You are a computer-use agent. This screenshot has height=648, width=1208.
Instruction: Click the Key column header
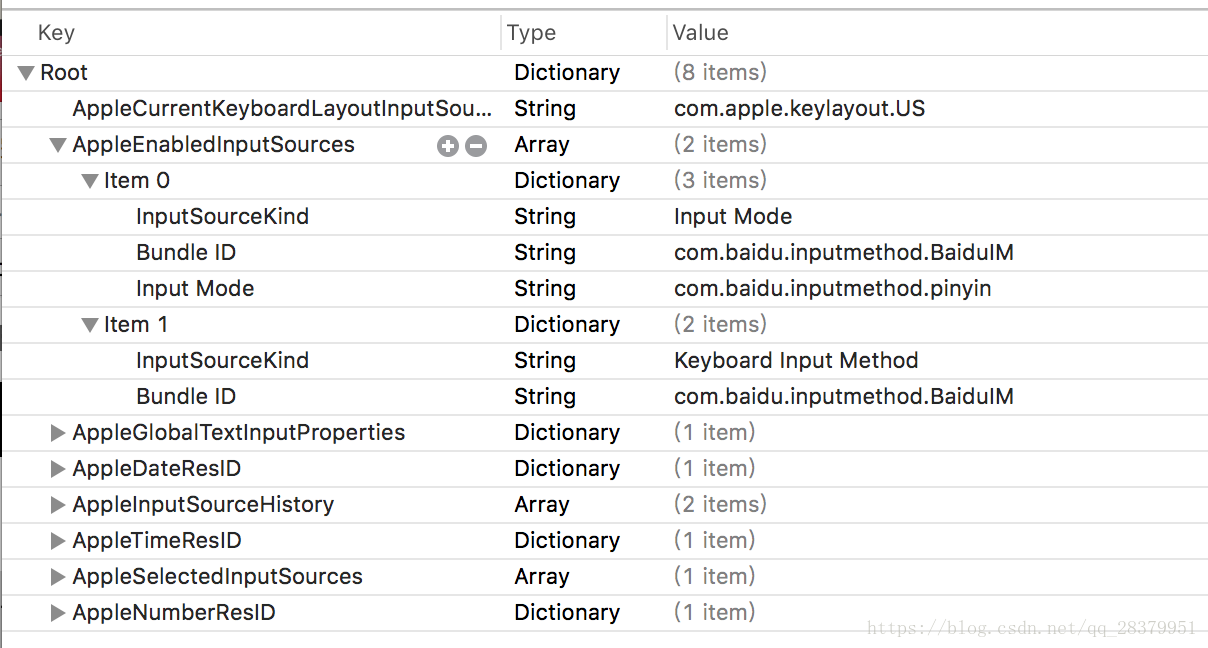56,33
